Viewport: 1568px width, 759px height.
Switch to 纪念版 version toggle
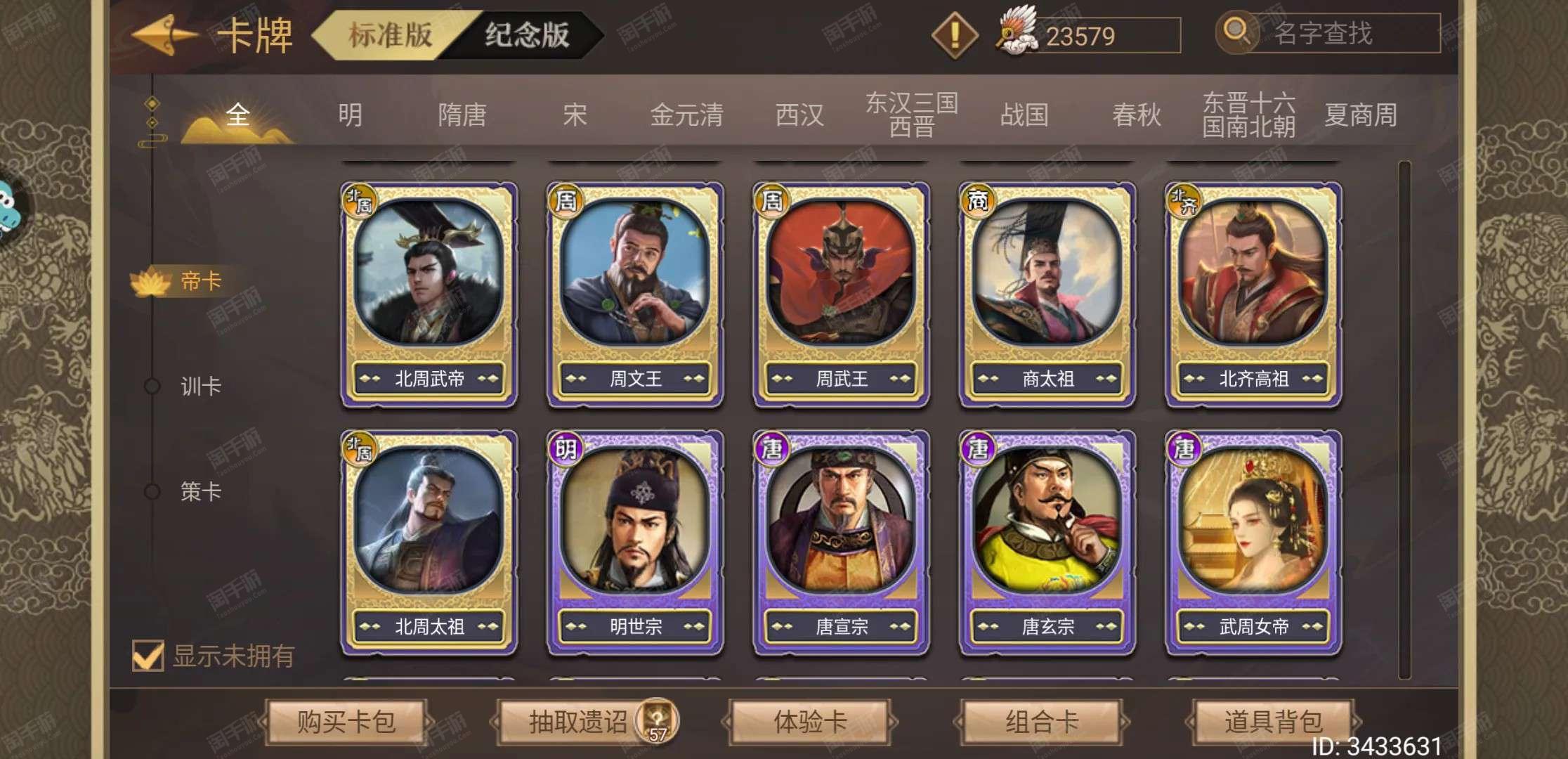pyautogui.click(x=527, y=34)
